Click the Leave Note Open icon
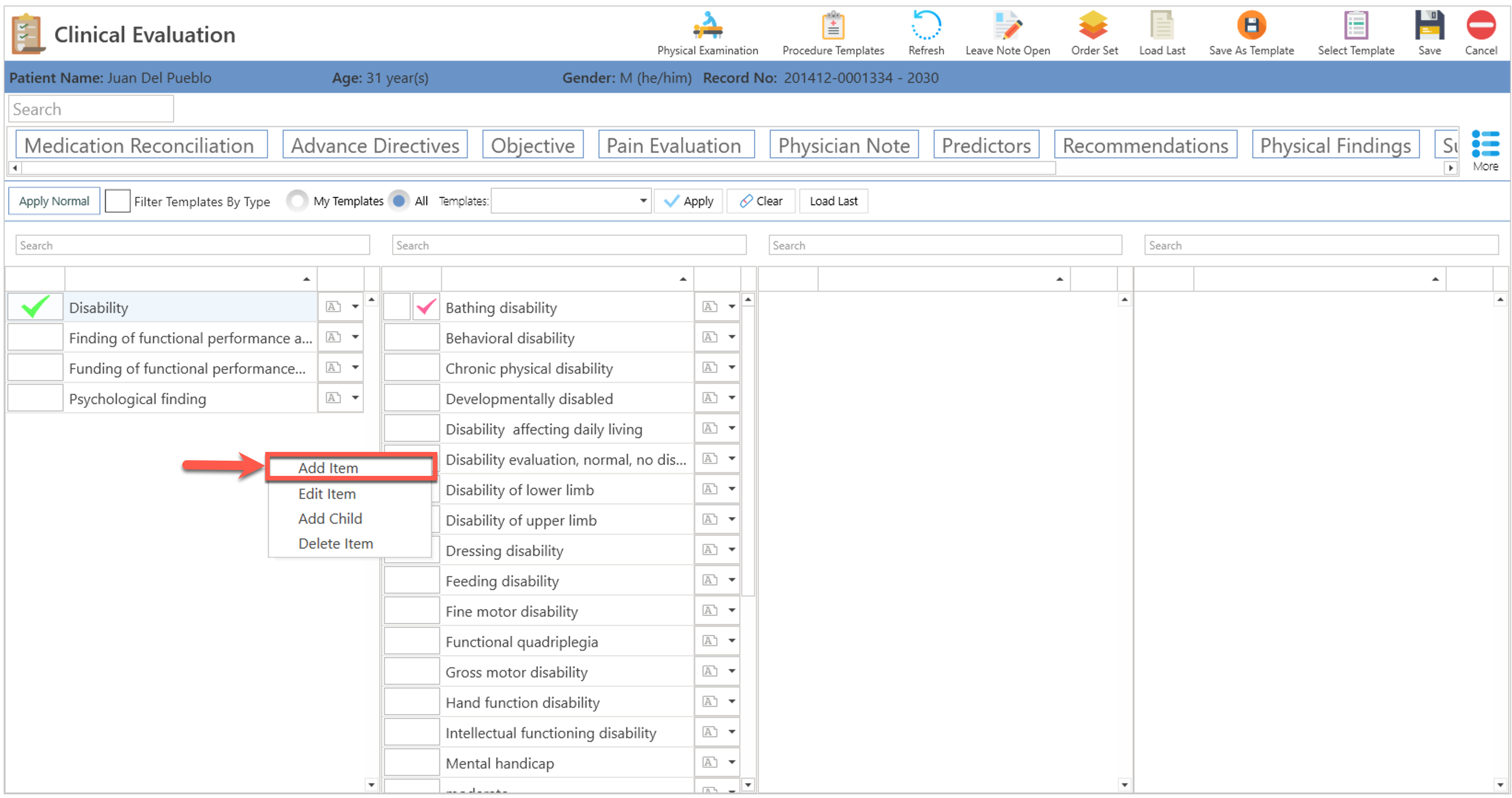The height and width of the screenshot is (798, 1512). 1007,25
